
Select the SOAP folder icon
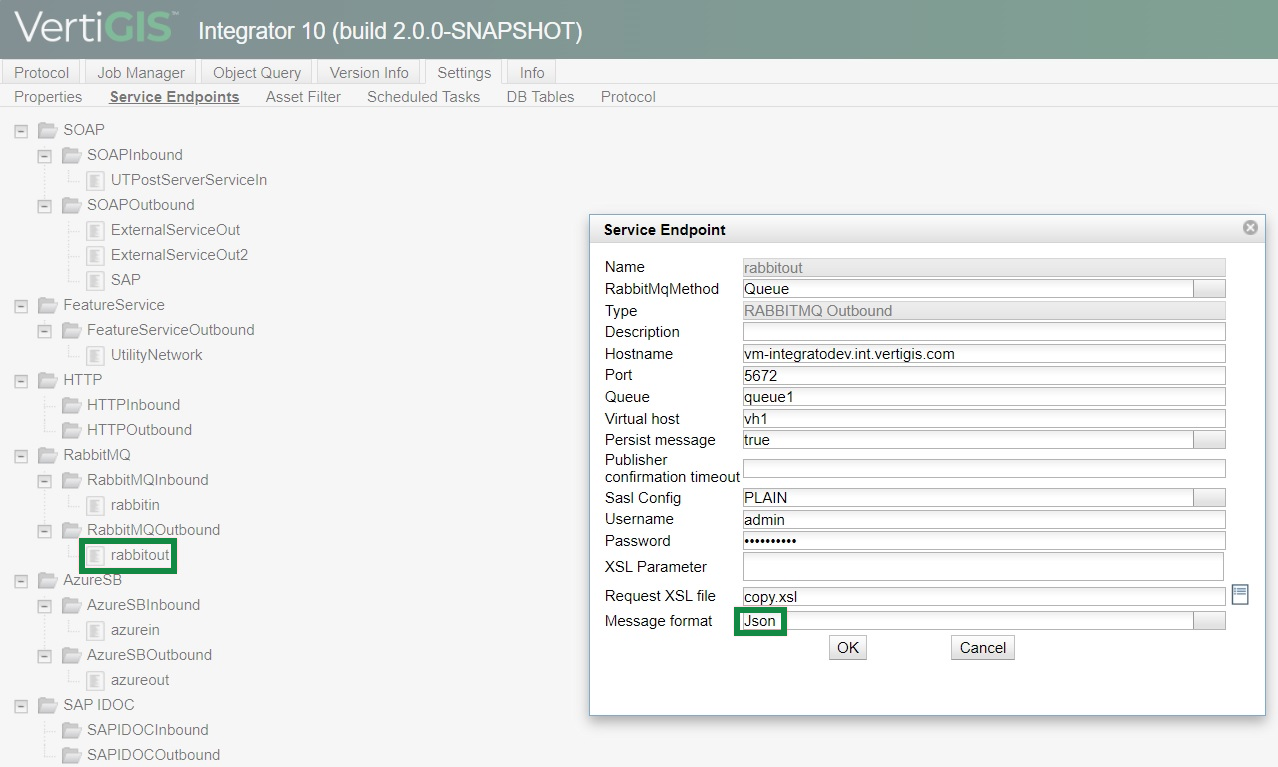coord(47,130)
